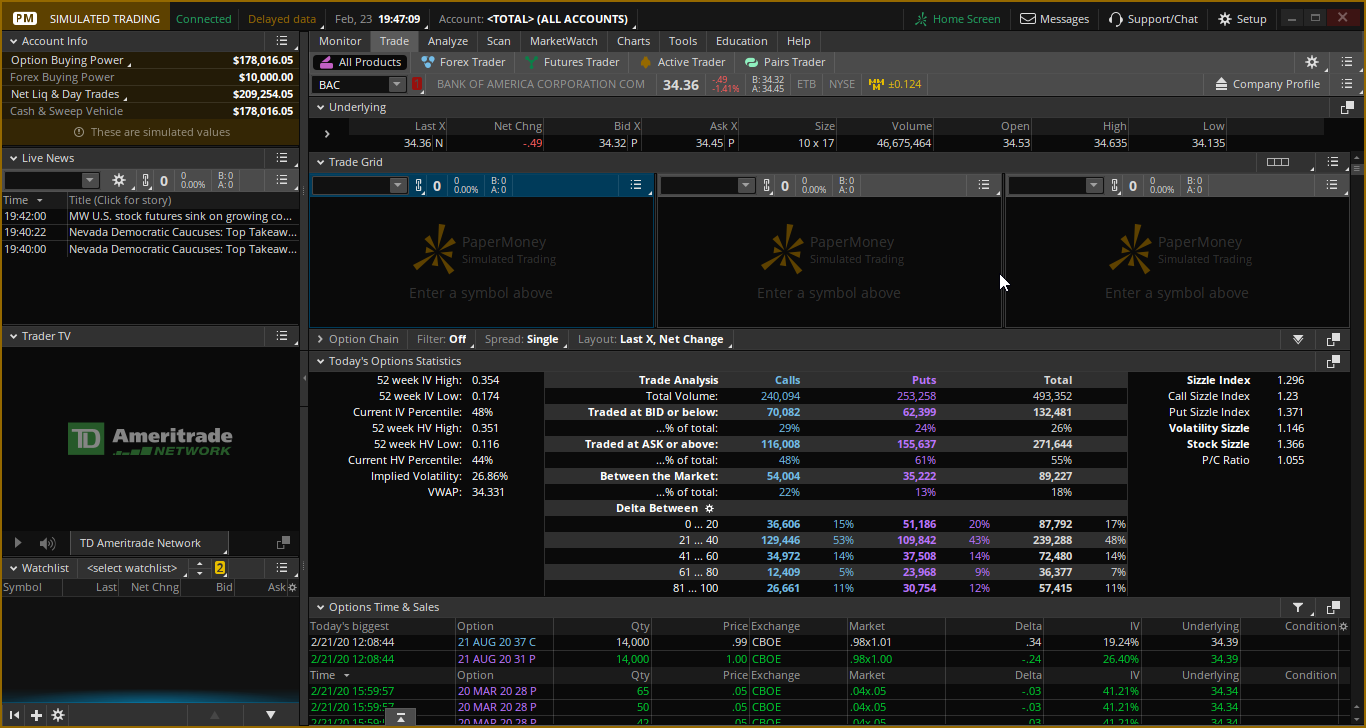Open the Spread: Single dropdown
The height and width of the screenshot is (728, 1366).
click(522, 339)
